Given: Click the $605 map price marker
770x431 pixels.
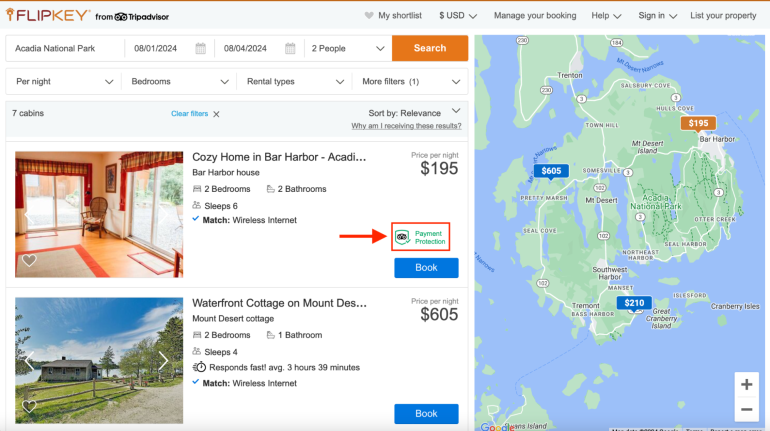Looking at the screenshot, I should 551,171.
